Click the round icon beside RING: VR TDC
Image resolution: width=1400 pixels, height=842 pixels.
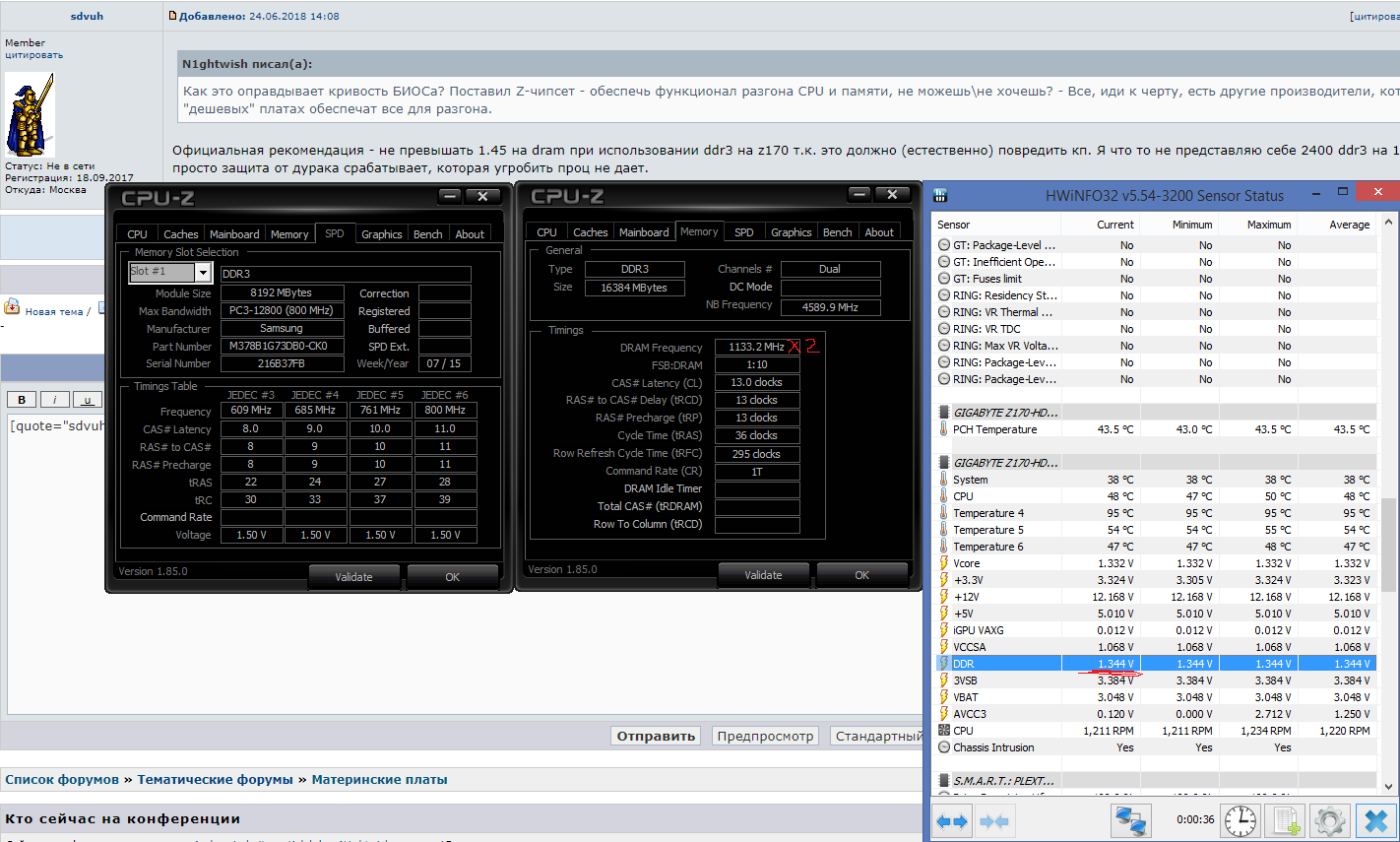[x=944, y=329]
